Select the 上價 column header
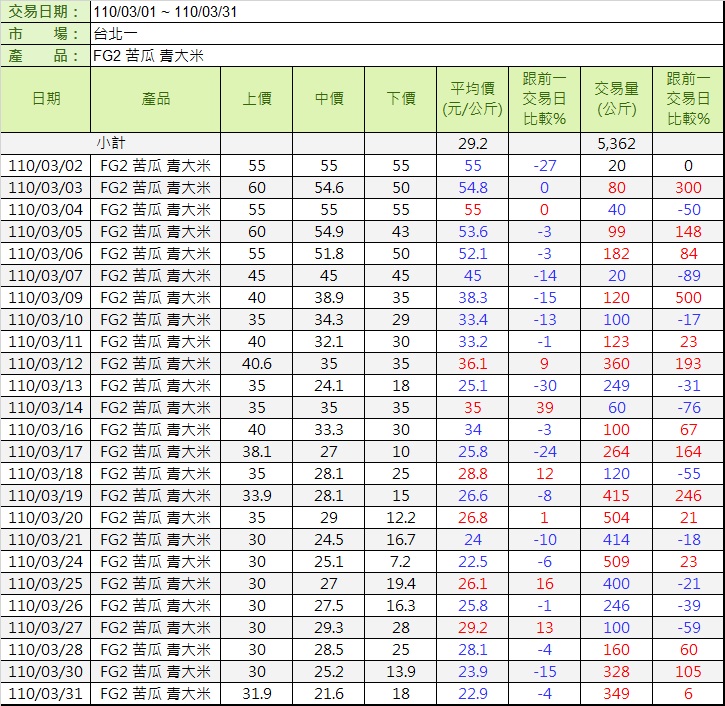725x706 pixels. tap(256, 99)
